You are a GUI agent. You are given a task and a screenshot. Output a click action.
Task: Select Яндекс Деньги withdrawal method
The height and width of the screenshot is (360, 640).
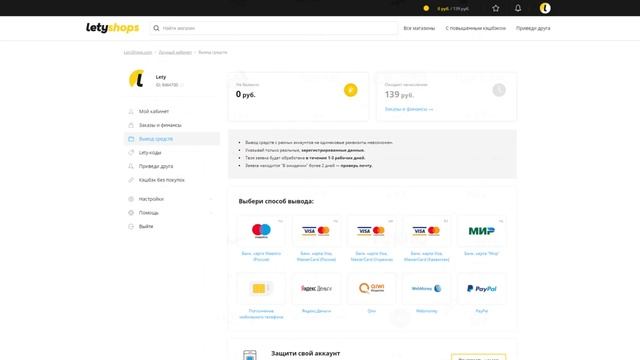click(x=316, y=289)
